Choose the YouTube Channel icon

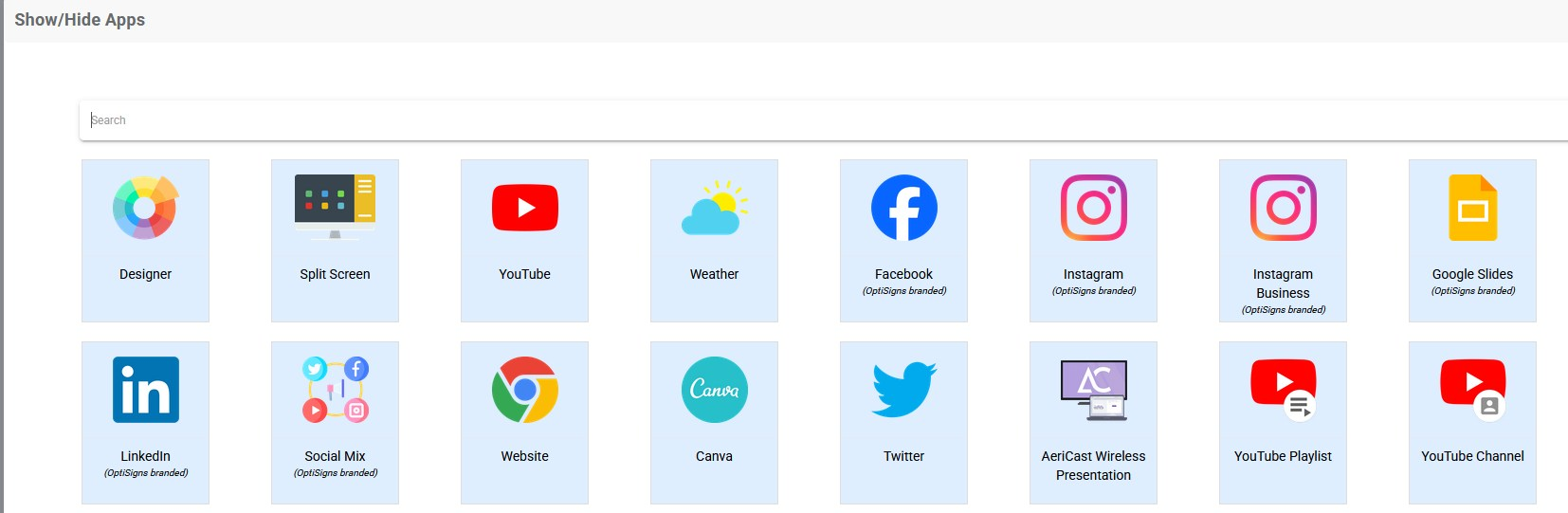(x=1472, y=390)
